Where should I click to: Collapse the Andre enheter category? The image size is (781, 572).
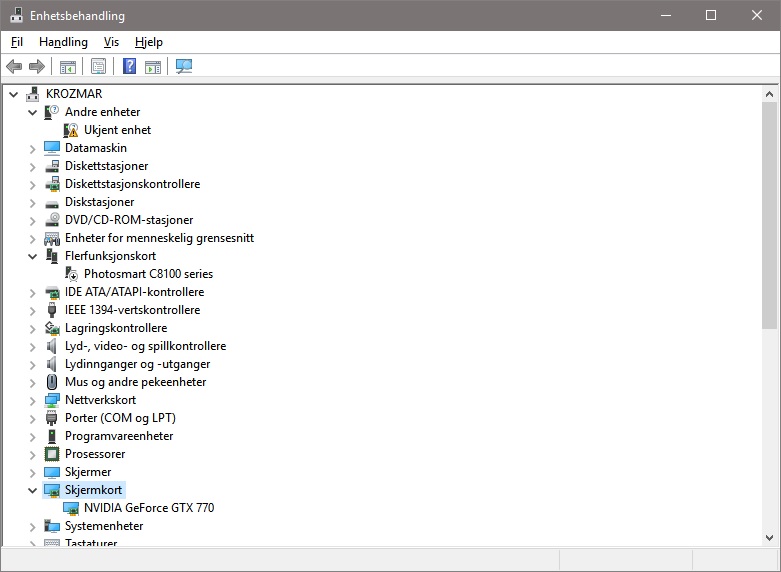(32, 112)
